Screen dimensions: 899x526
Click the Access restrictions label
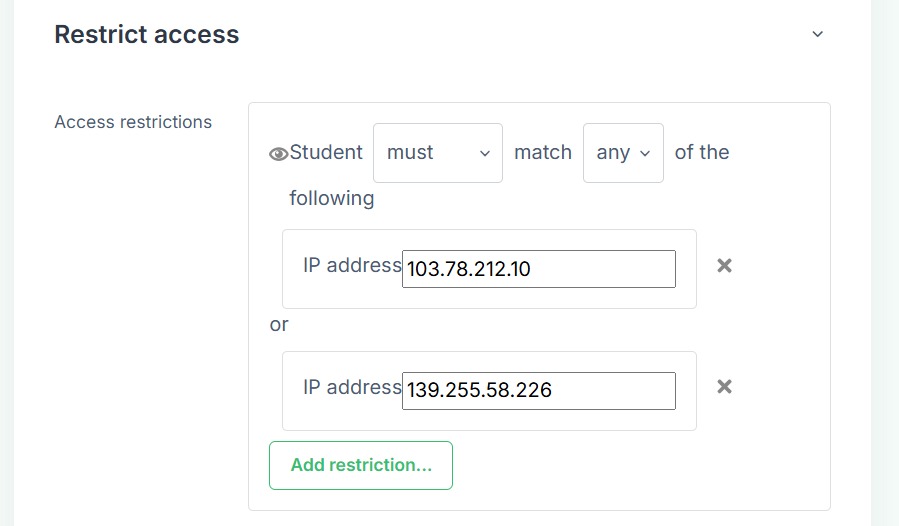133,122
